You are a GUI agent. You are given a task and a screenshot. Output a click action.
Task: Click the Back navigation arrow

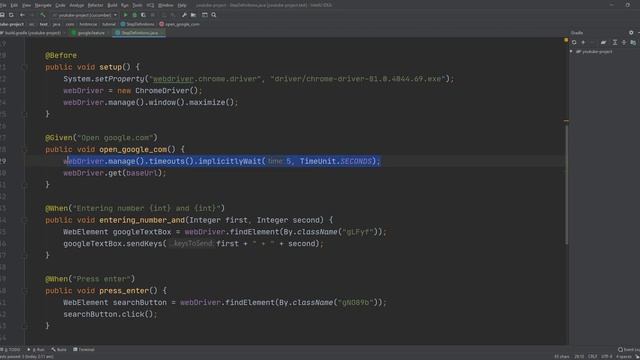point(22,15)
